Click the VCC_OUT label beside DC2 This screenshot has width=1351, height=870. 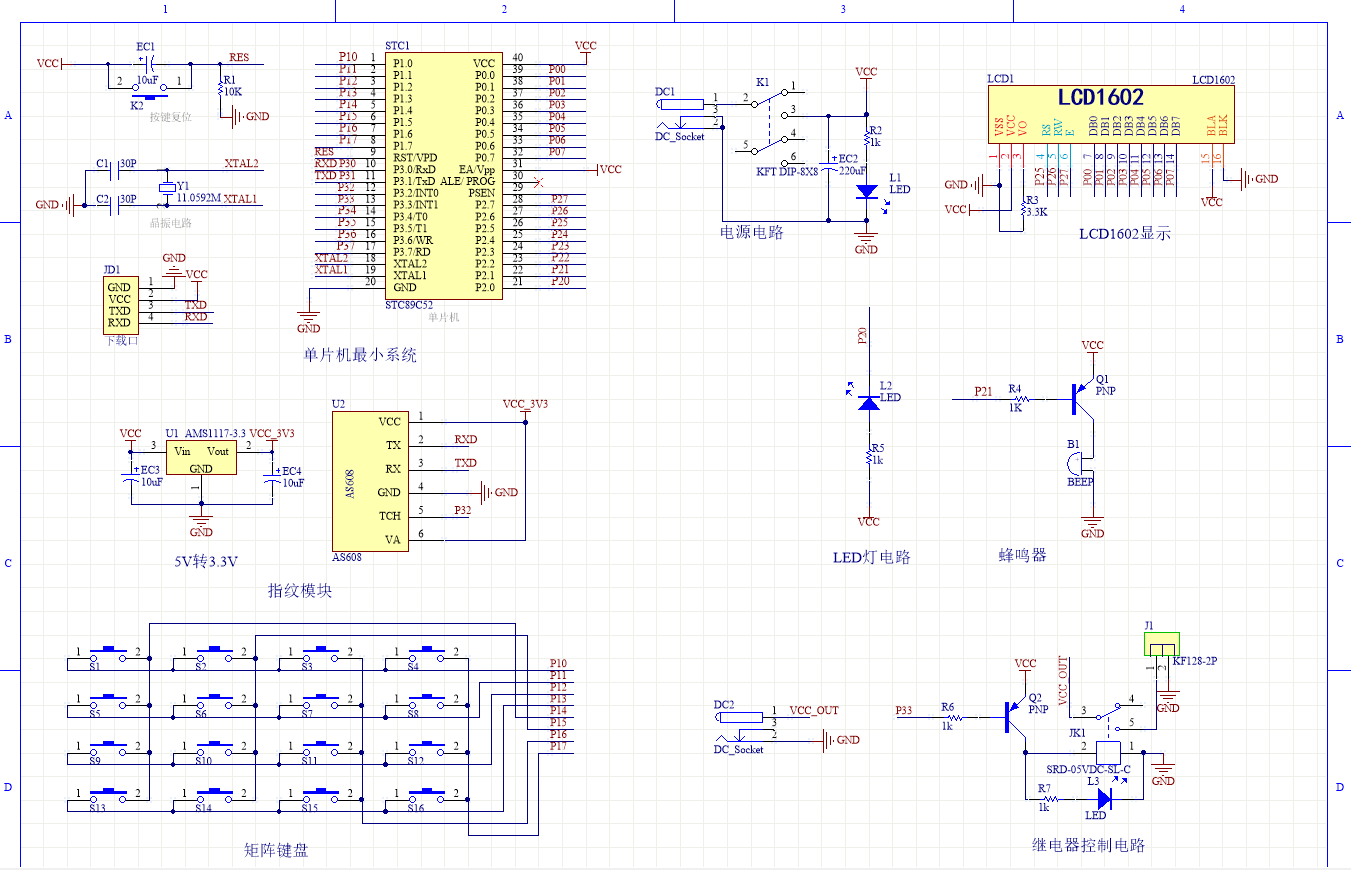[814, 711]
